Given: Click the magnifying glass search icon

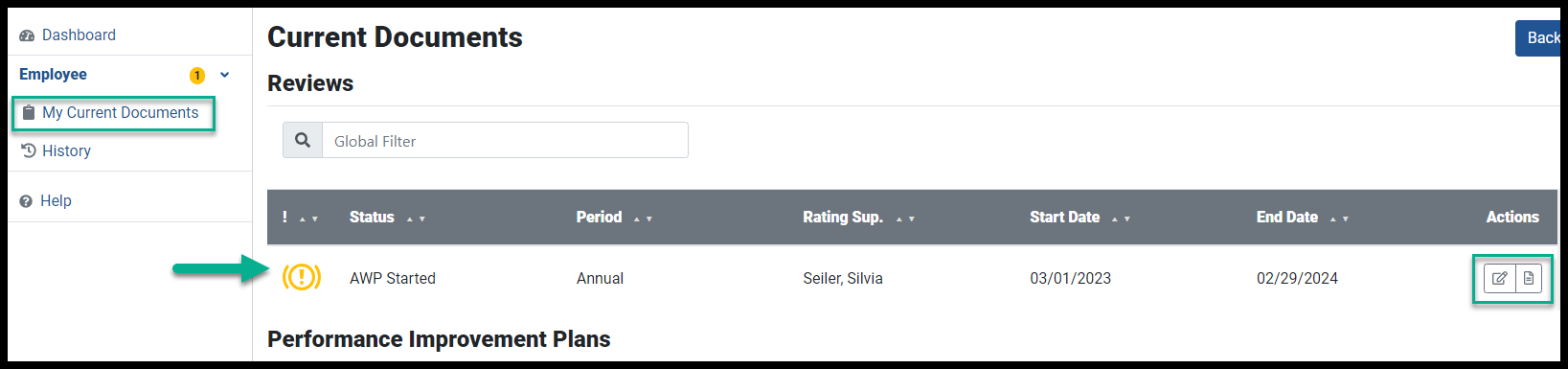Looking at the screenshot, I should [x=303, y=140].
